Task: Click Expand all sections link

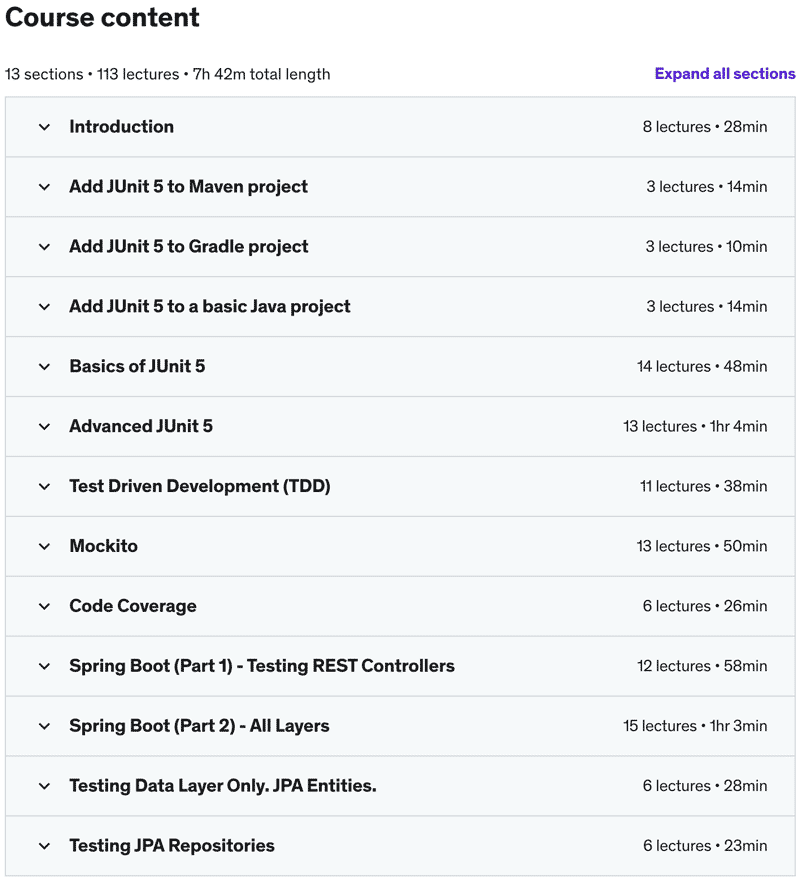Action: [x=724, y=74]
